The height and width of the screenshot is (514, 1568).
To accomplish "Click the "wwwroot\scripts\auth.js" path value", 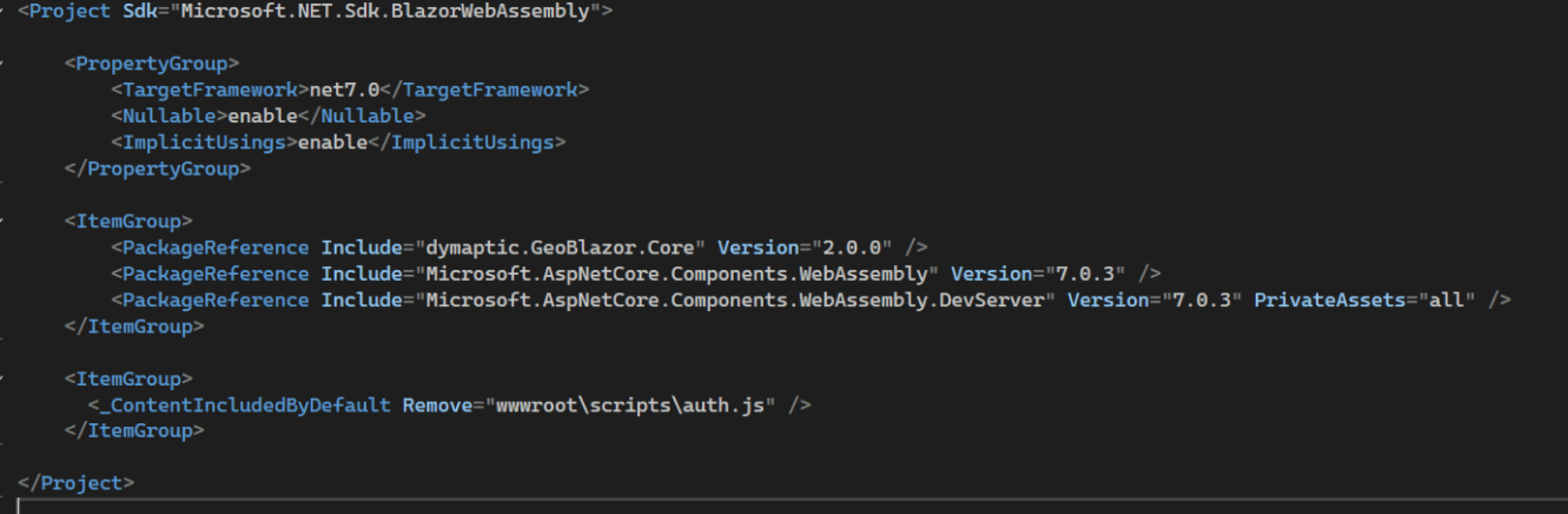I will point(630,406).
